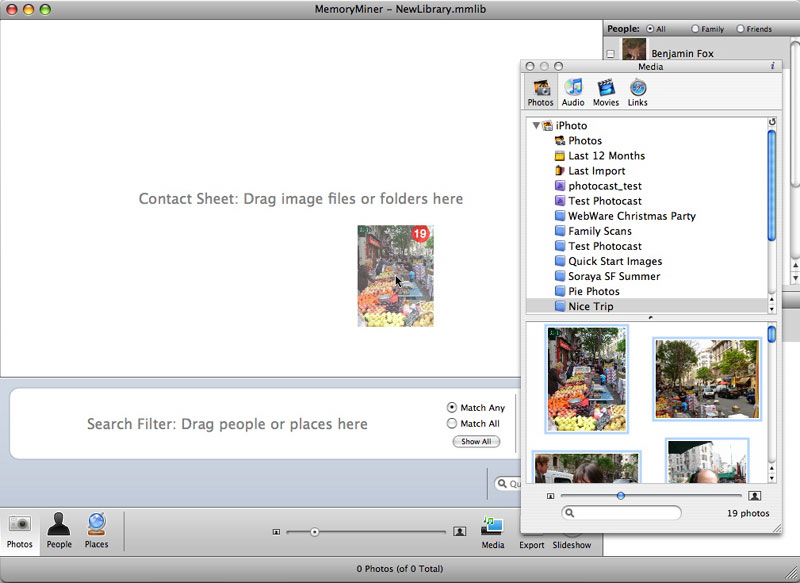
Task: Open the Photos view in bottom toolbar
Action: pos(19,529)
